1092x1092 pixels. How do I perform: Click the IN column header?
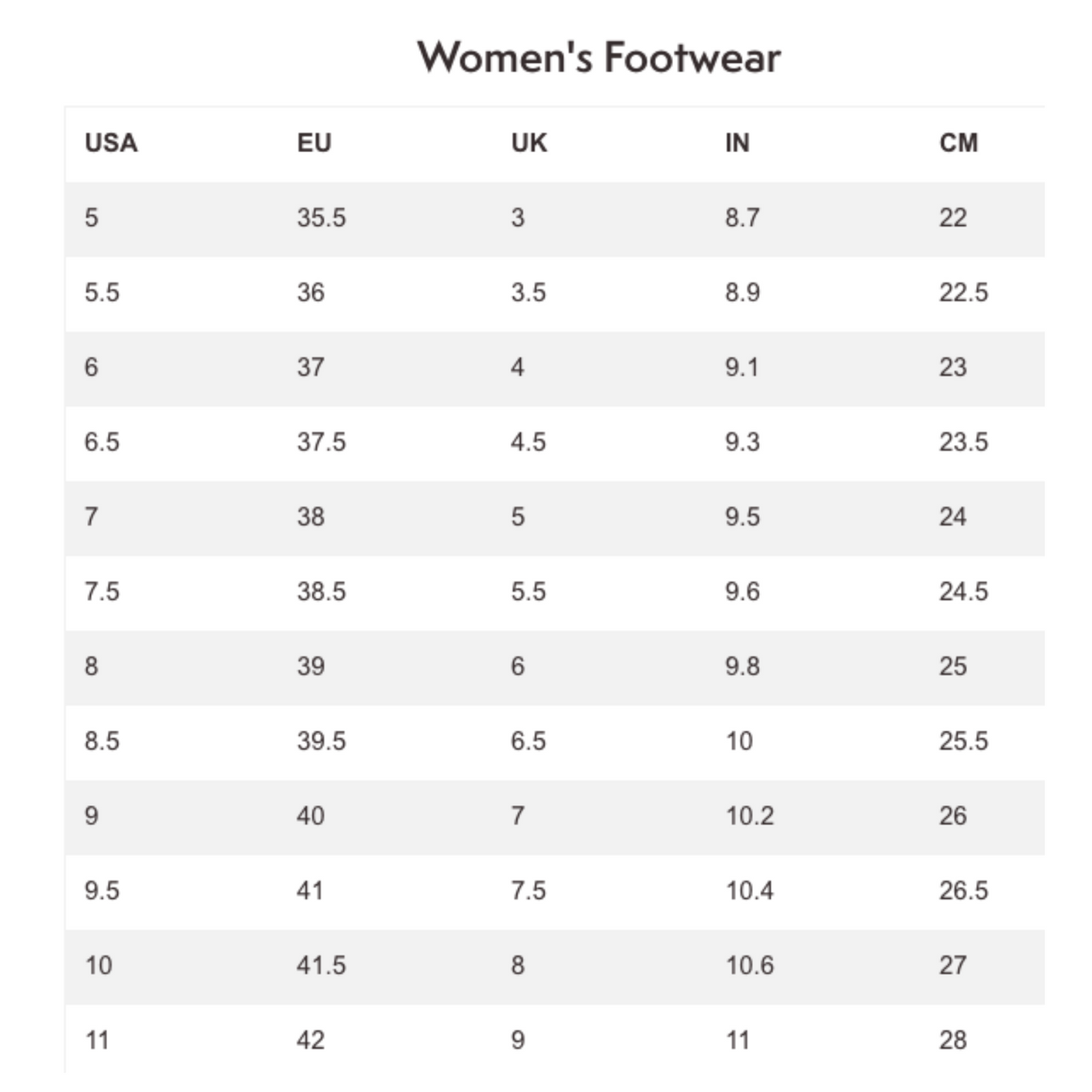pos(738,143)
